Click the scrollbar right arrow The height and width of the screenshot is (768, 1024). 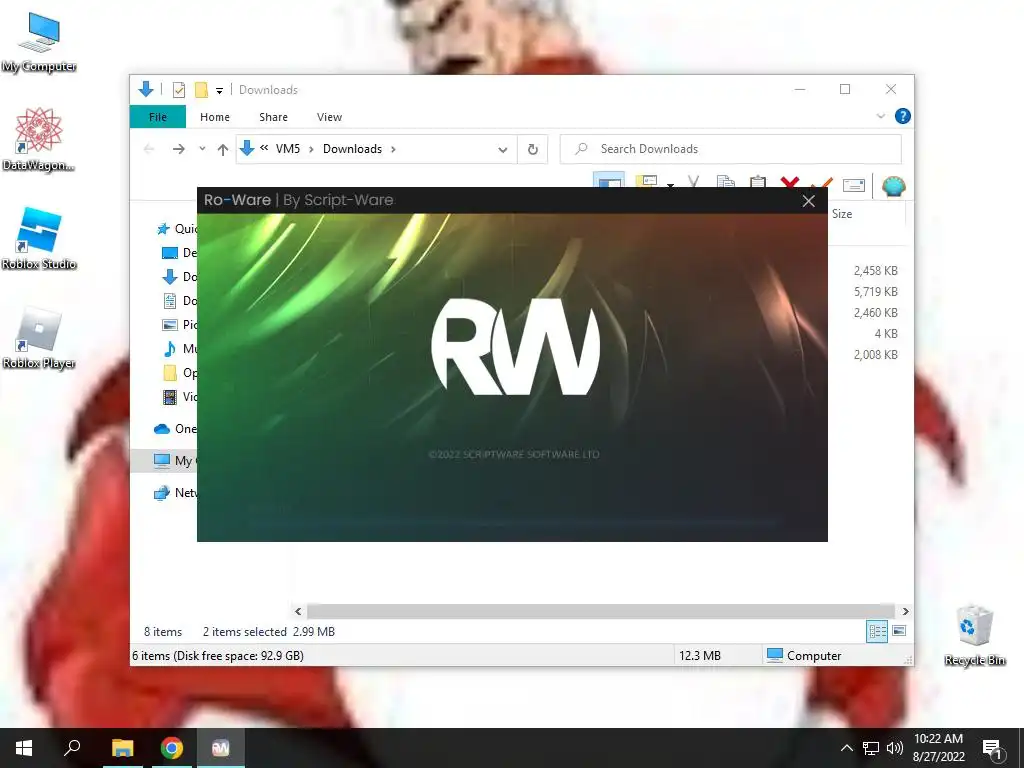click(905, 611)
